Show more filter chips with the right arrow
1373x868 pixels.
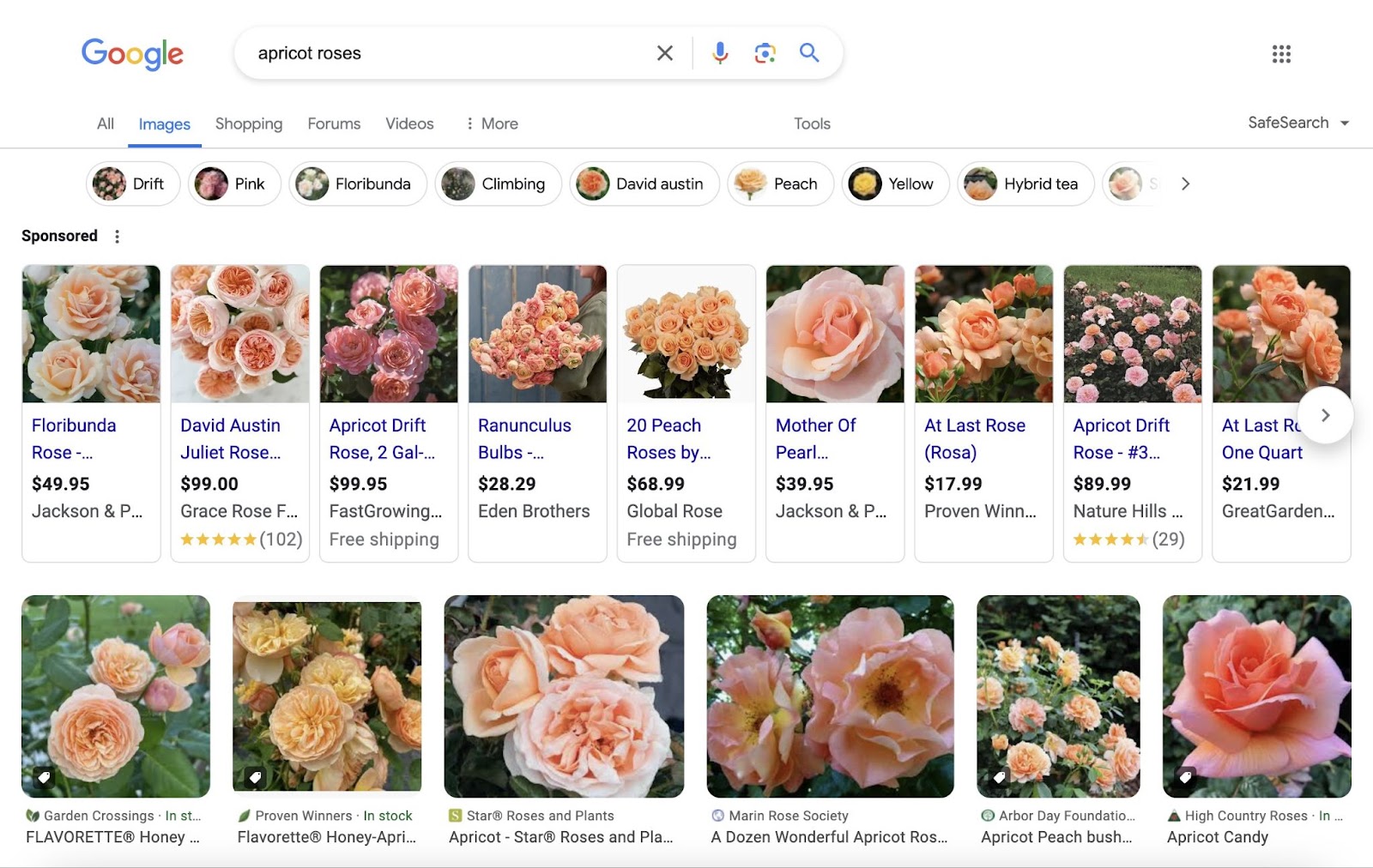pyautogui.click(x=1185, y=184)
